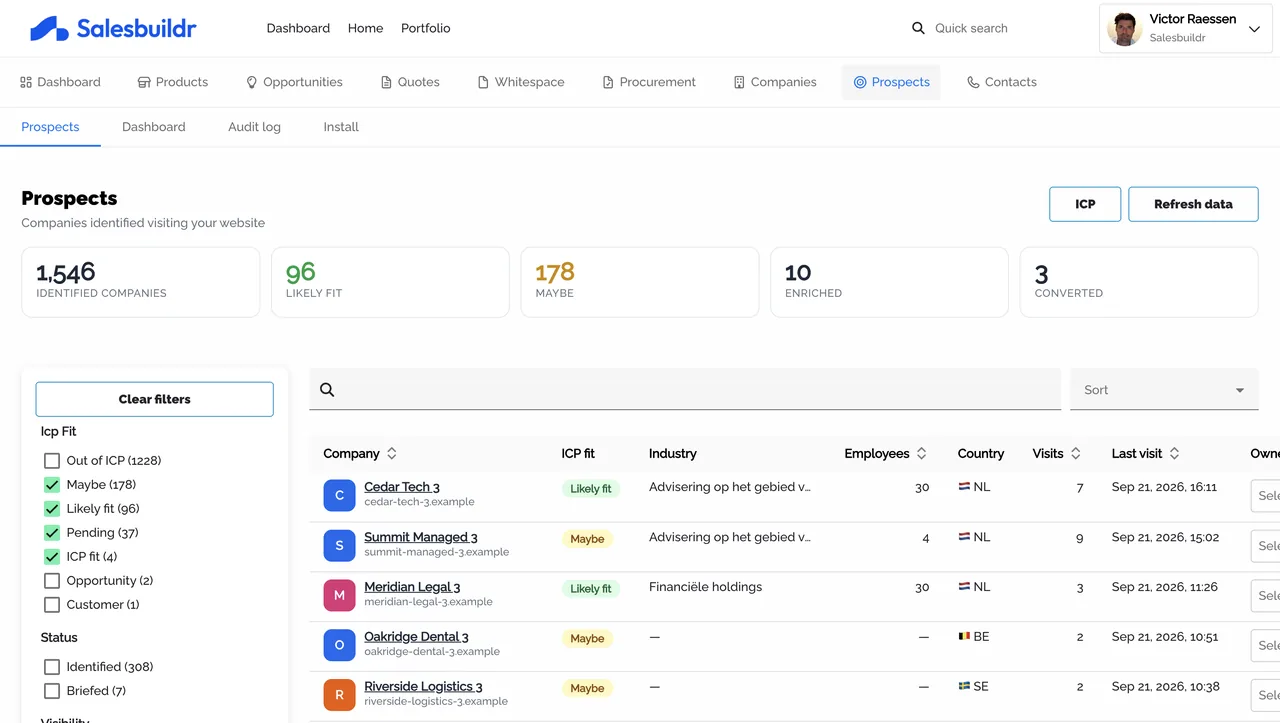Click the Products store icon
1280x723 pixels.
[144, 82]
